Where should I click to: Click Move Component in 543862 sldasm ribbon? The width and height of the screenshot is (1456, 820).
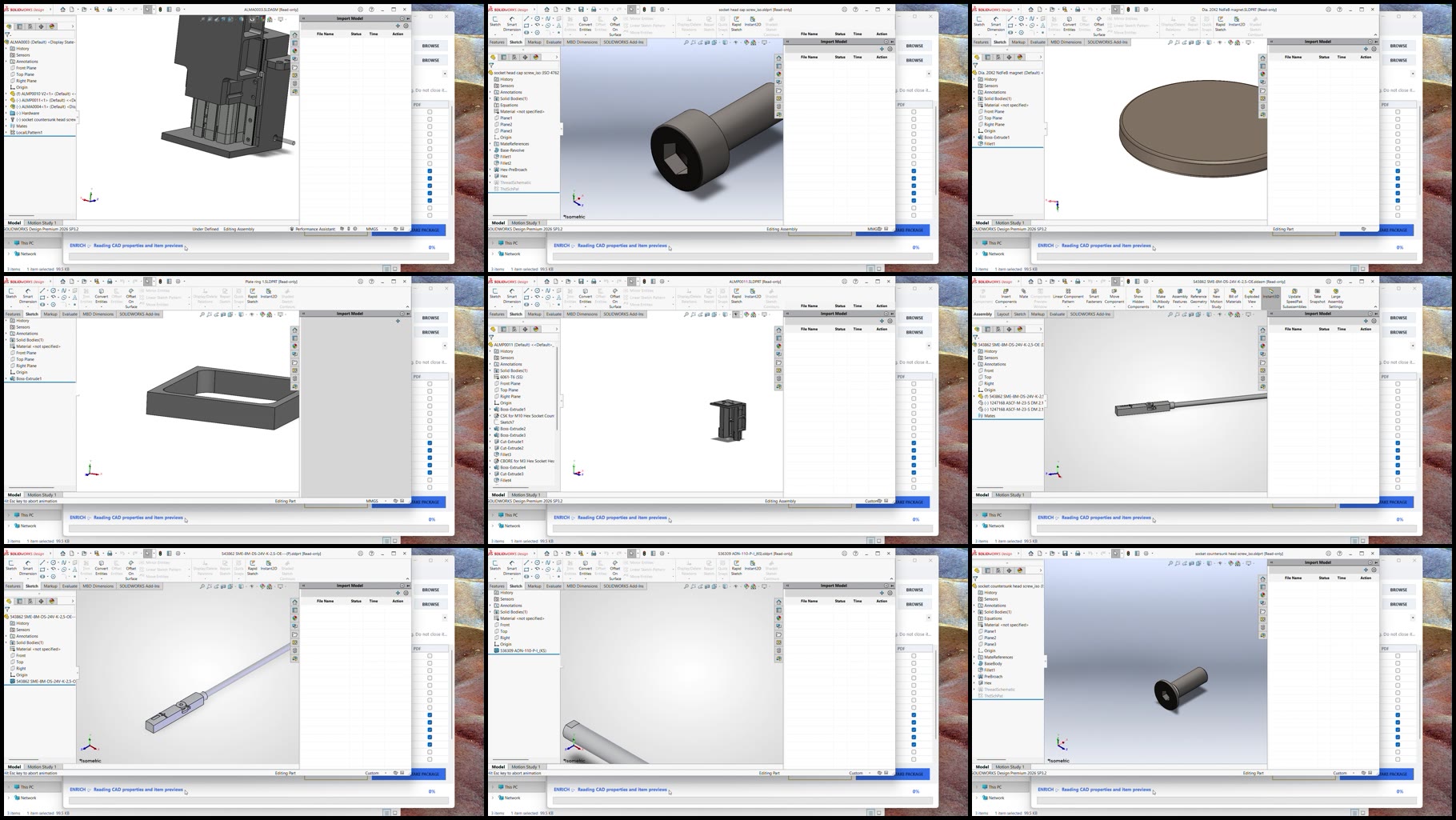coord(1114,296)
